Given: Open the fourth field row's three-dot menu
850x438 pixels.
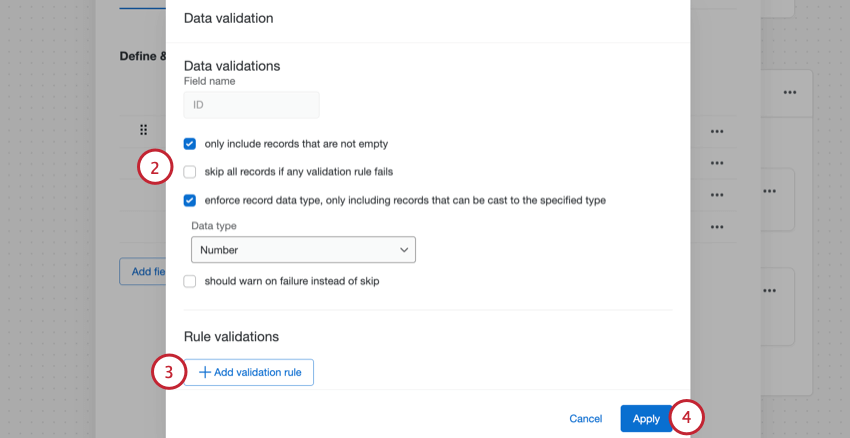Looking at the screenshot, I should click(x=716, y=227).
